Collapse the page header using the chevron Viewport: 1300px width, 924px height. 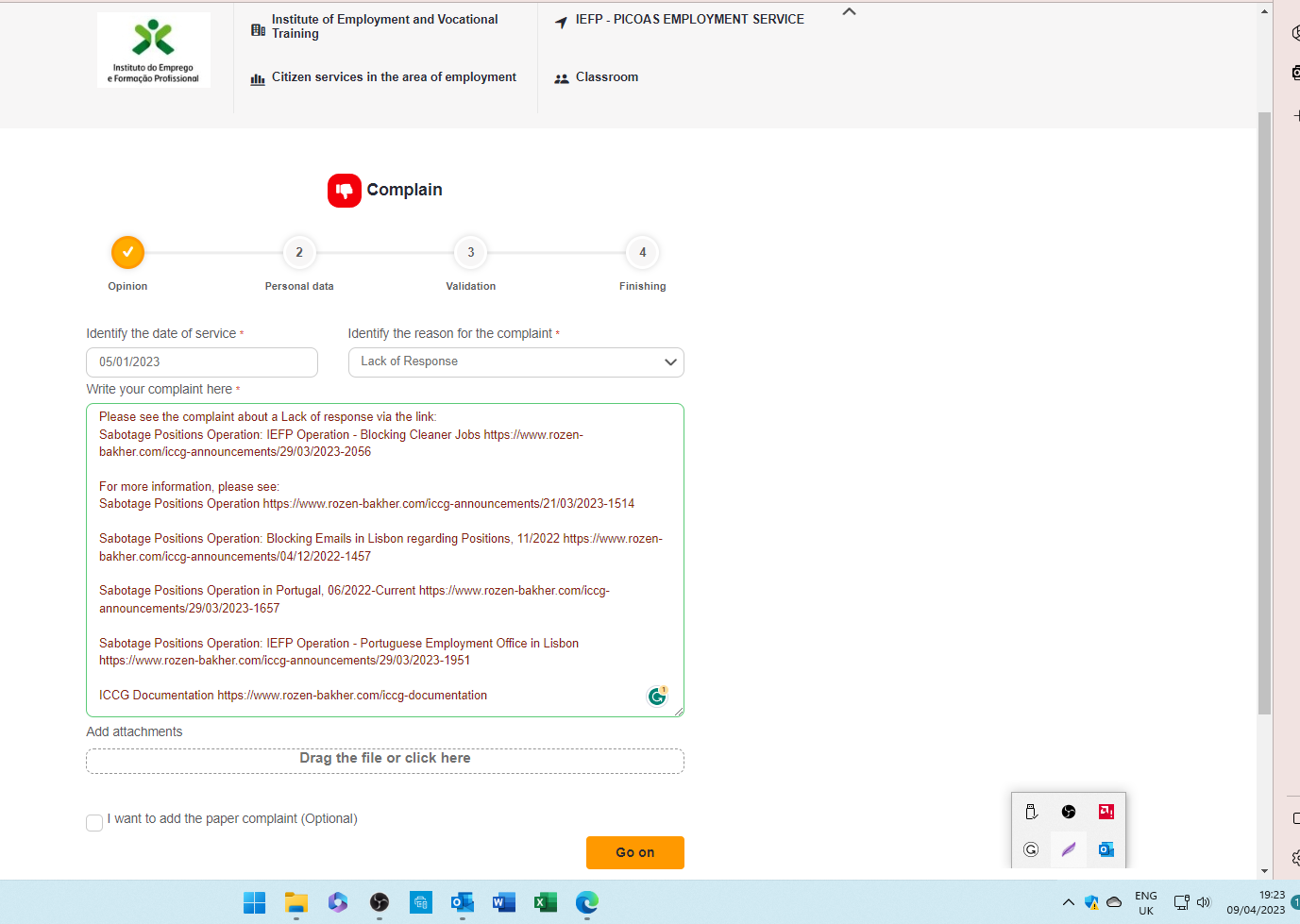[848, 11]
